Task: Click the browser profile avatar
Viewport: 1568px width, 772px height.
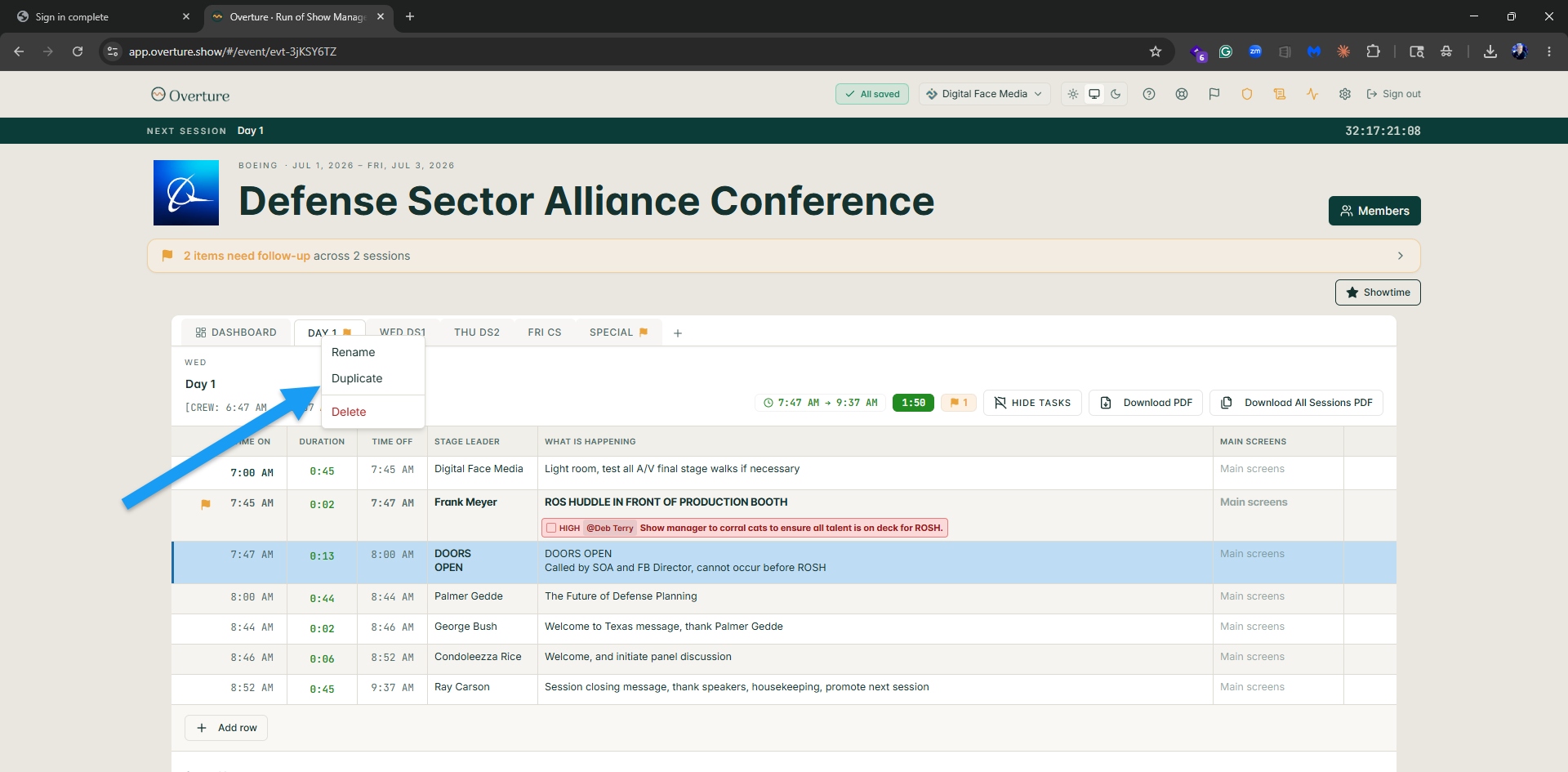Action: click(x=1520, y=51)
